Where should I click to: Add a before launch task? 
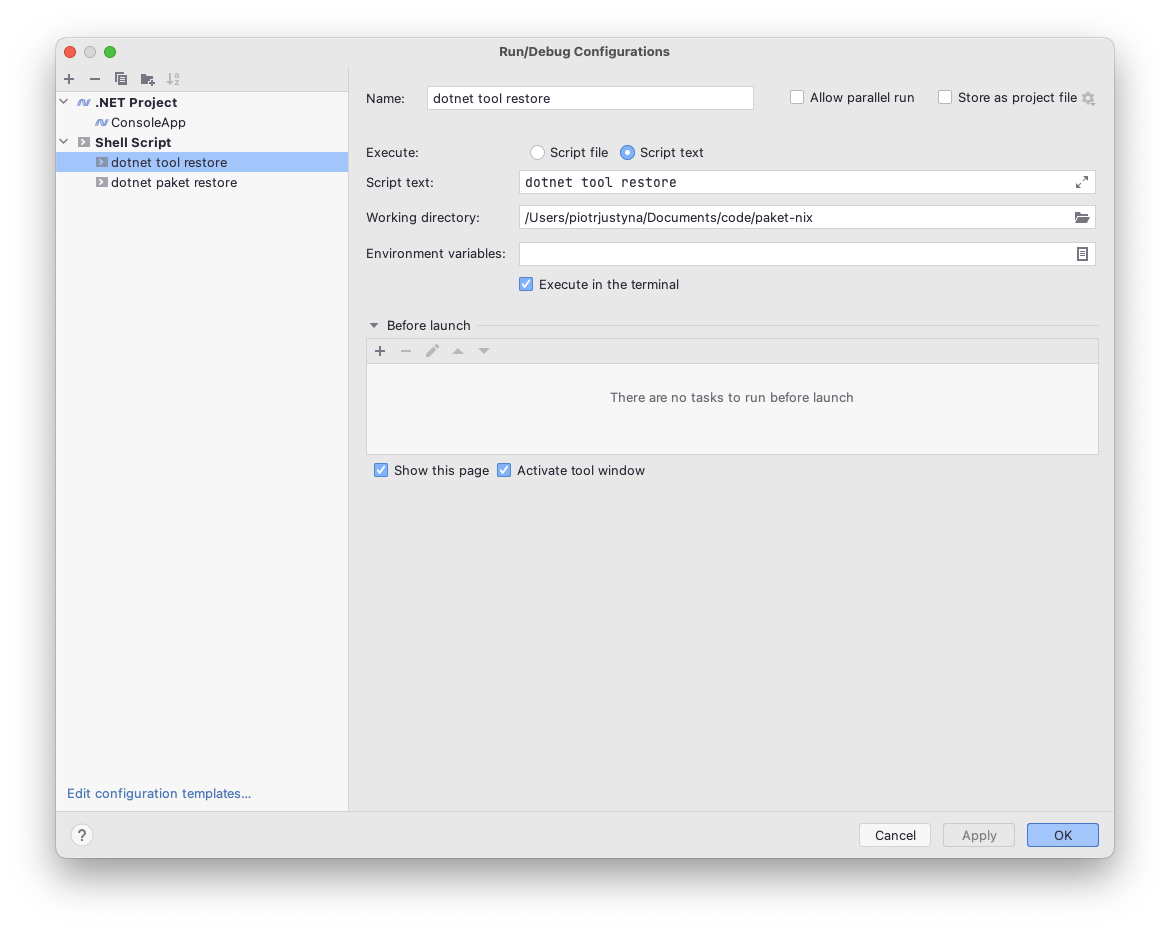point(380,351)
